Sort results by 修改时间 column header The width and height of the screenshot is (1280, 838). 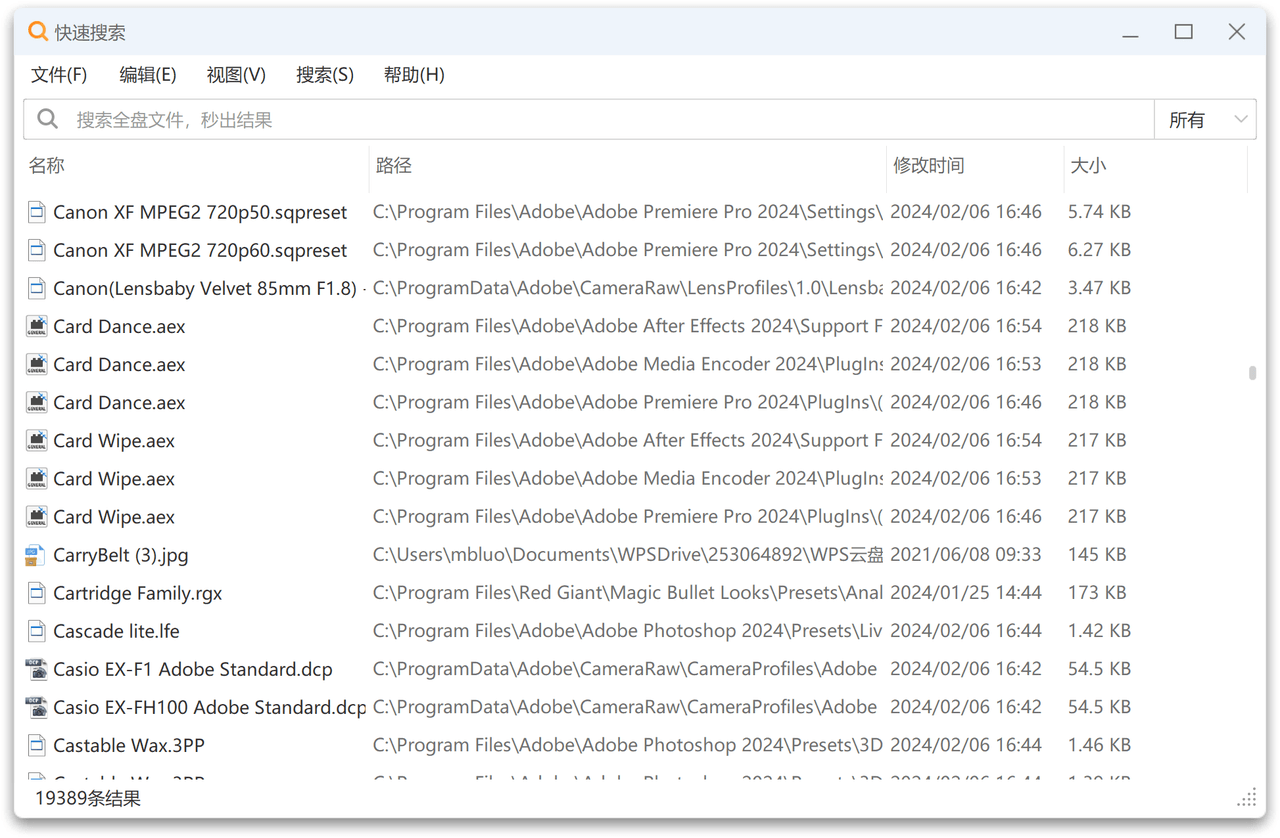tap(928, 166)
